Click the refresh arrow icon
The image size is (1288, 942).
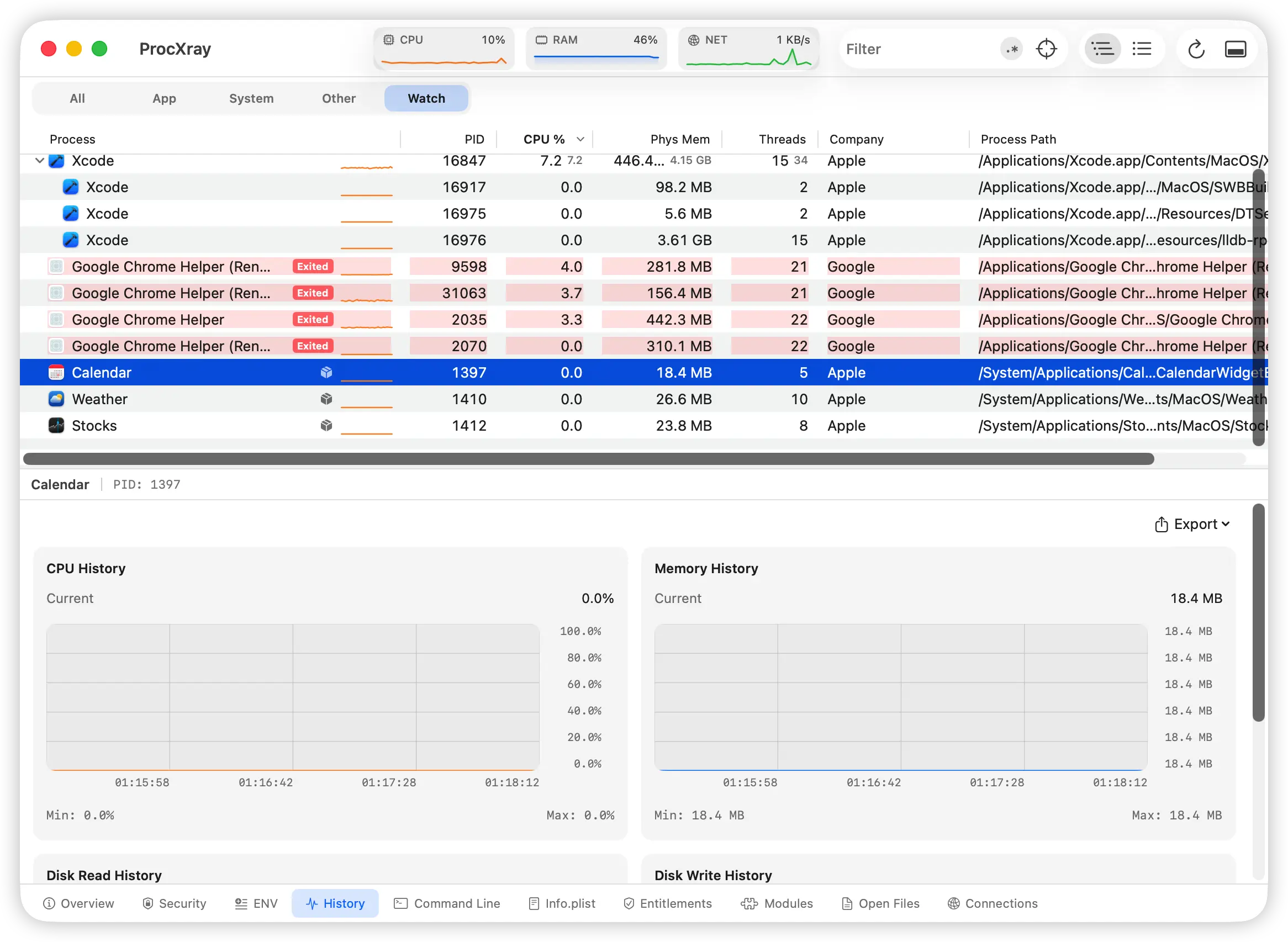pos(1196,49)
